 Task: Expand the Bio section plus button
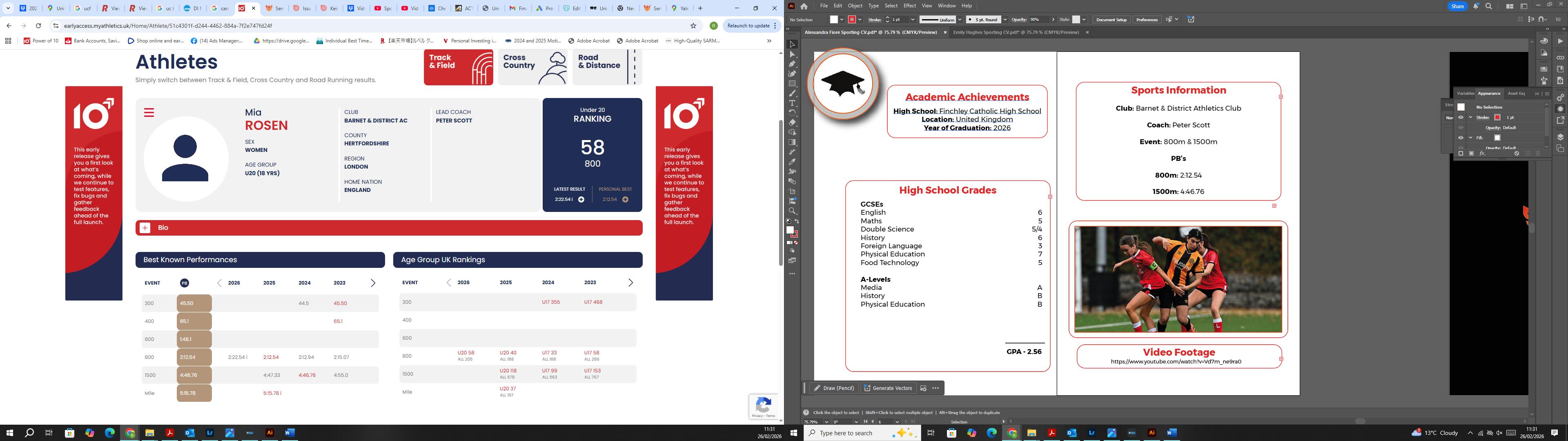pyautogui.click(x=145, y=228)
